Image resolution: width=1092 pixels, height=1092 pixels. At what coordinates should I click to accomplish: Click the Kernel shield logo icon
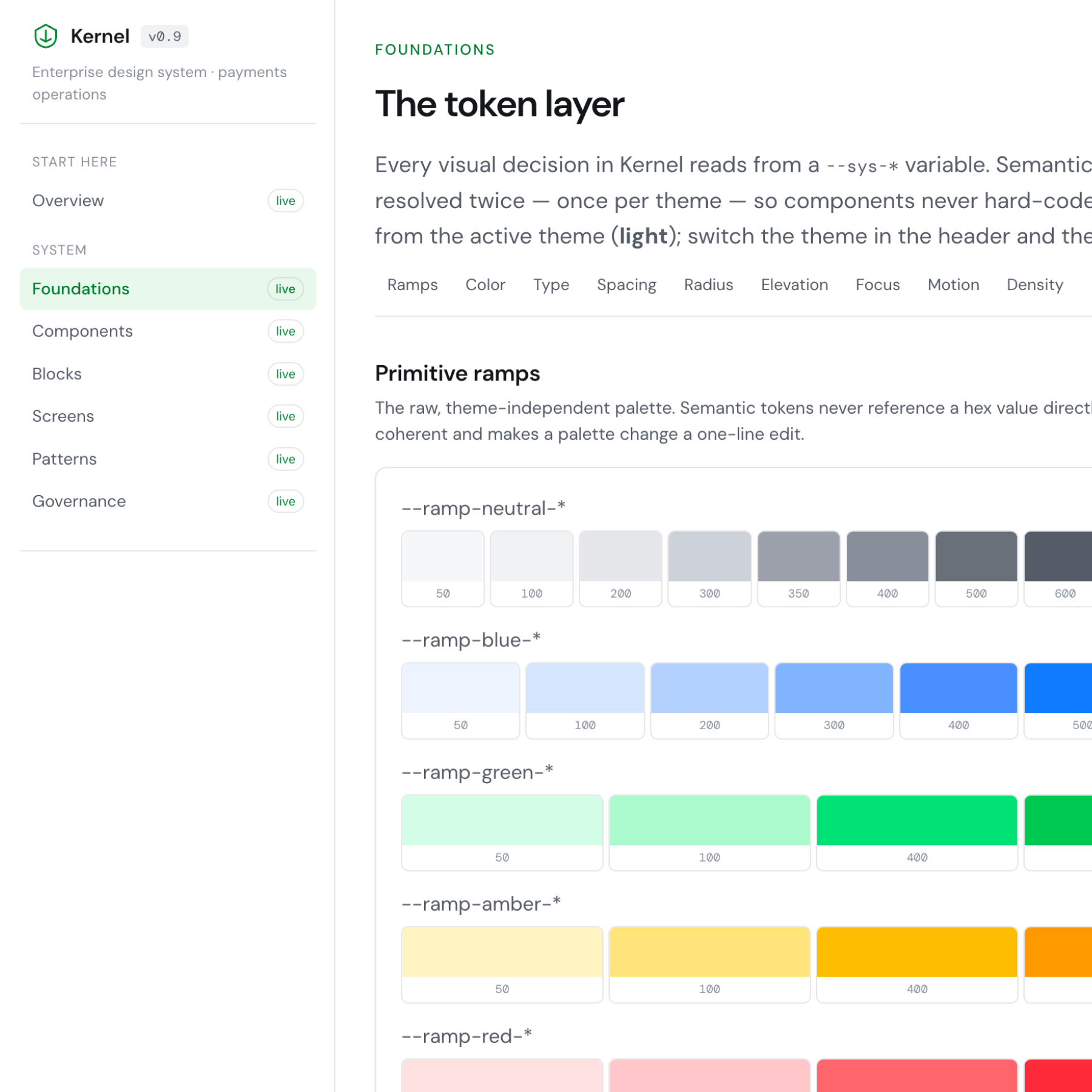pos(45,36)
